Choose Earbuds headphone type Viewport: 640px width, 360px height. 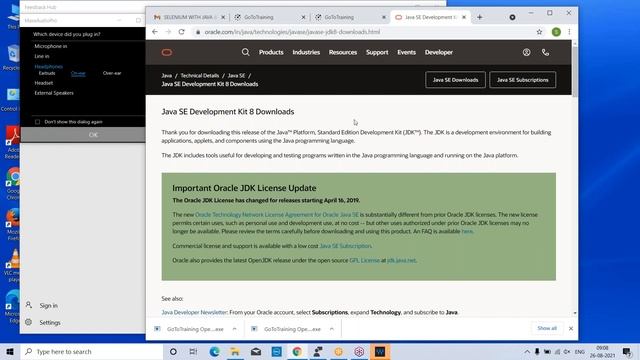[x=47, y=73]
